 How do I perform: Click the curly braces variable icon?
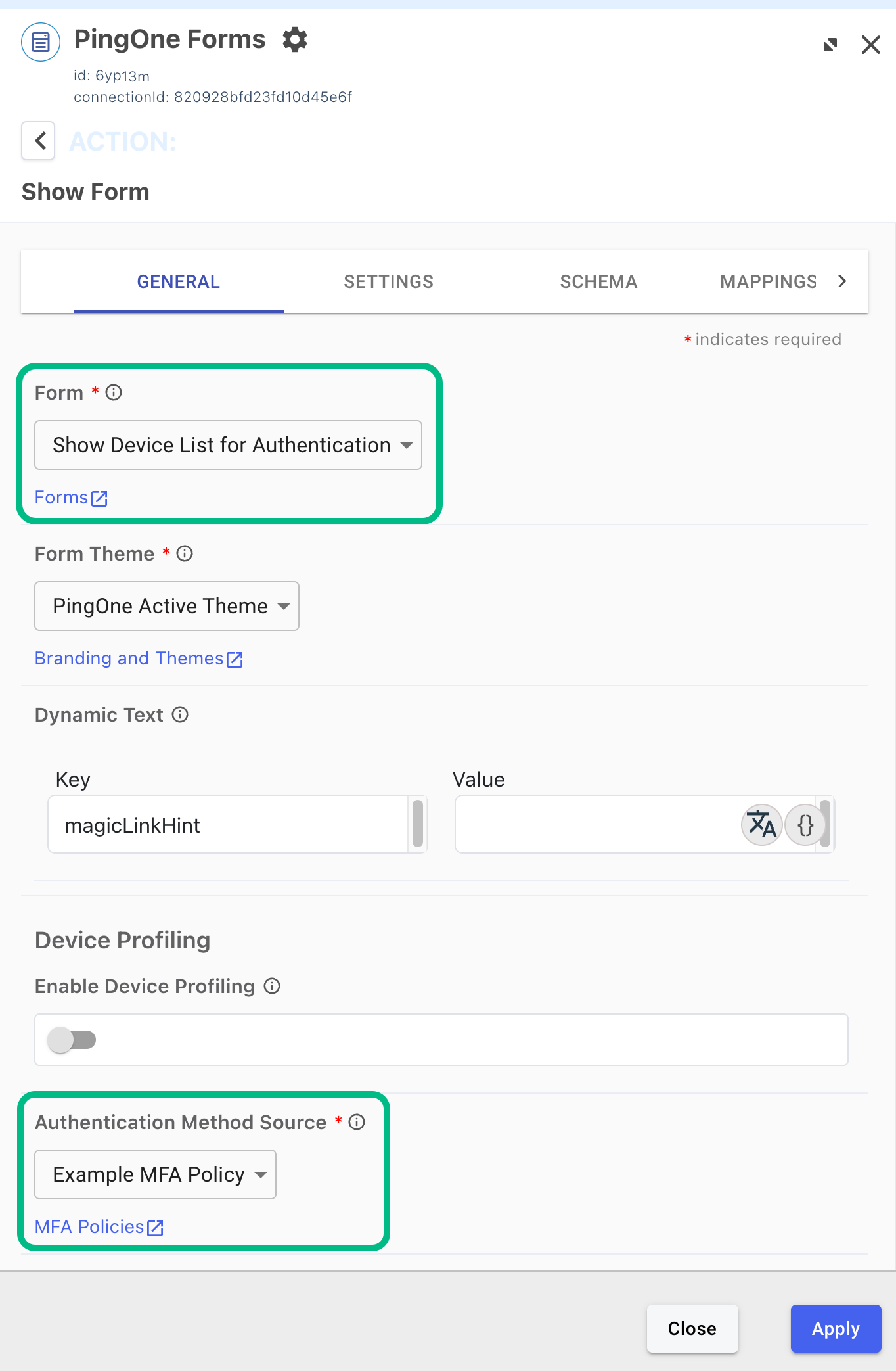805,825
